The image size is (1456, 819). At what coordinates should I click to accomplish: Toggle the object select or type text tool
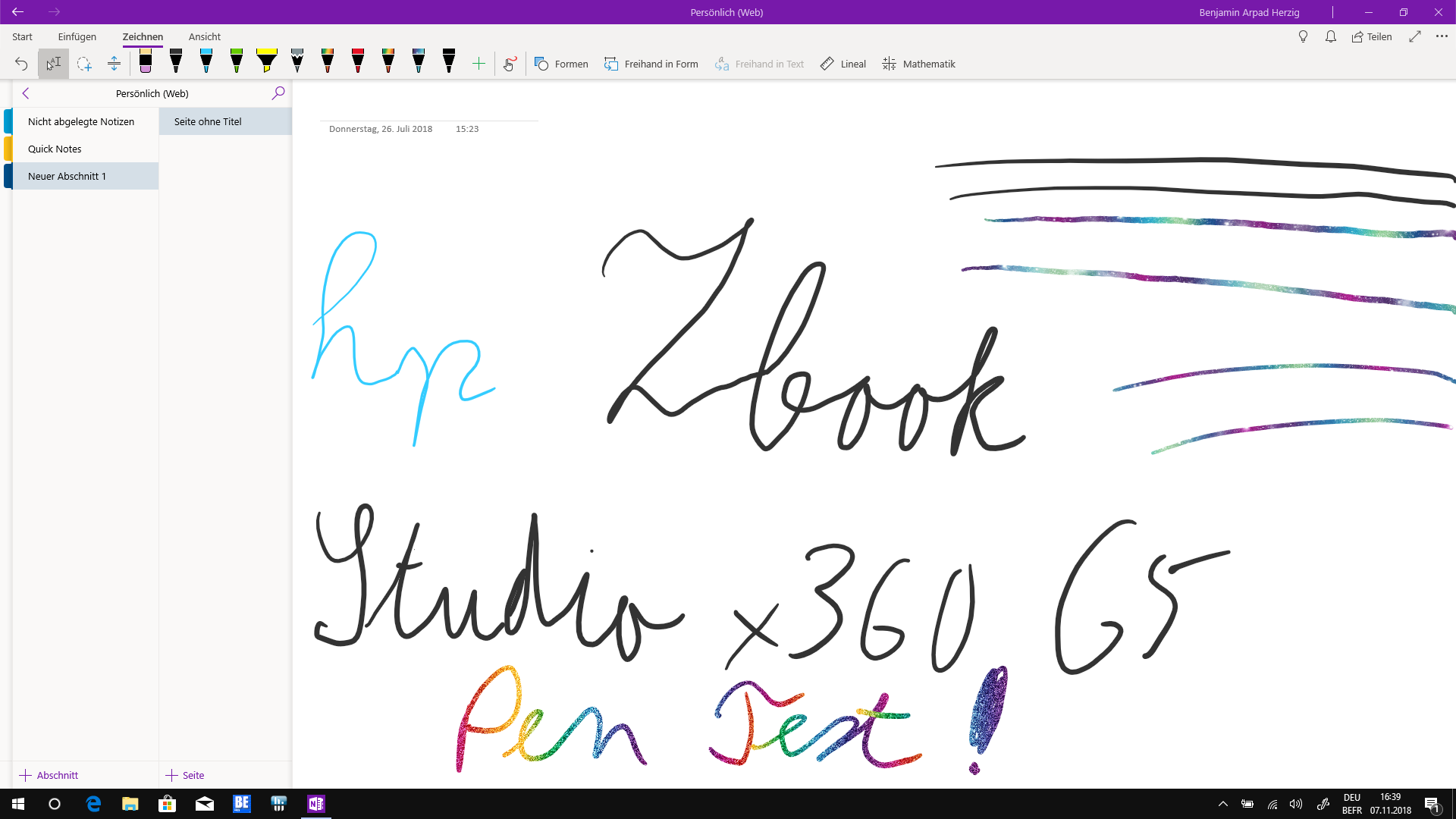pos(53,64)
